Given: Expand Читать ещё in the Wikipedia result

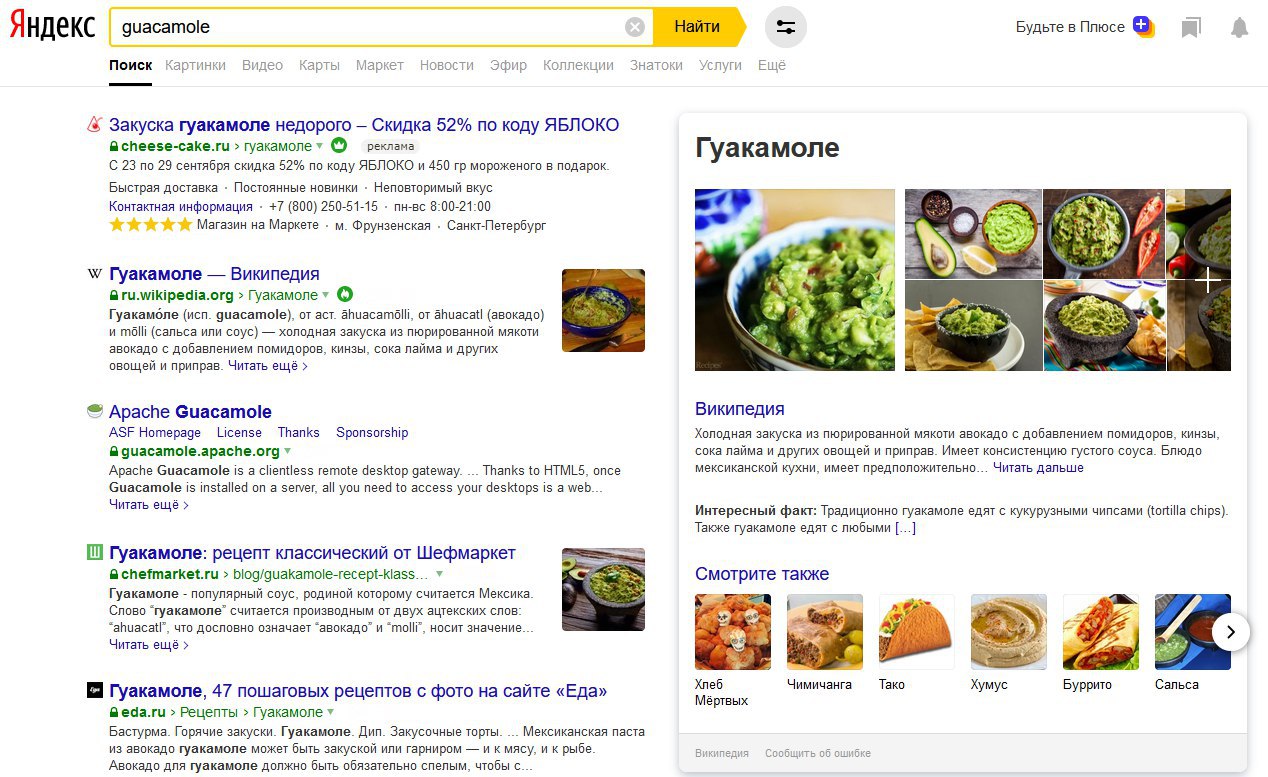Looking at the screenshot, I should pyautogui.click(x=267, y=366).
